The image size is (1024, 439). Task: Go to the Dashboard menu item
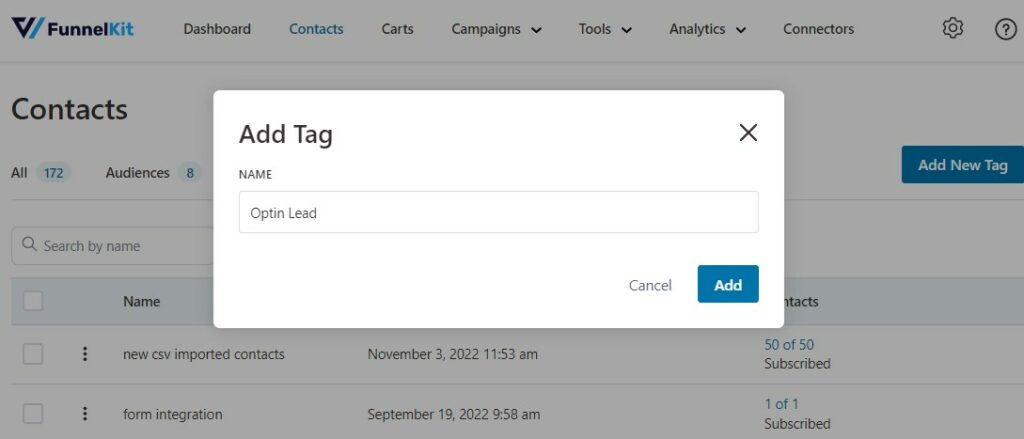point(217,29)
